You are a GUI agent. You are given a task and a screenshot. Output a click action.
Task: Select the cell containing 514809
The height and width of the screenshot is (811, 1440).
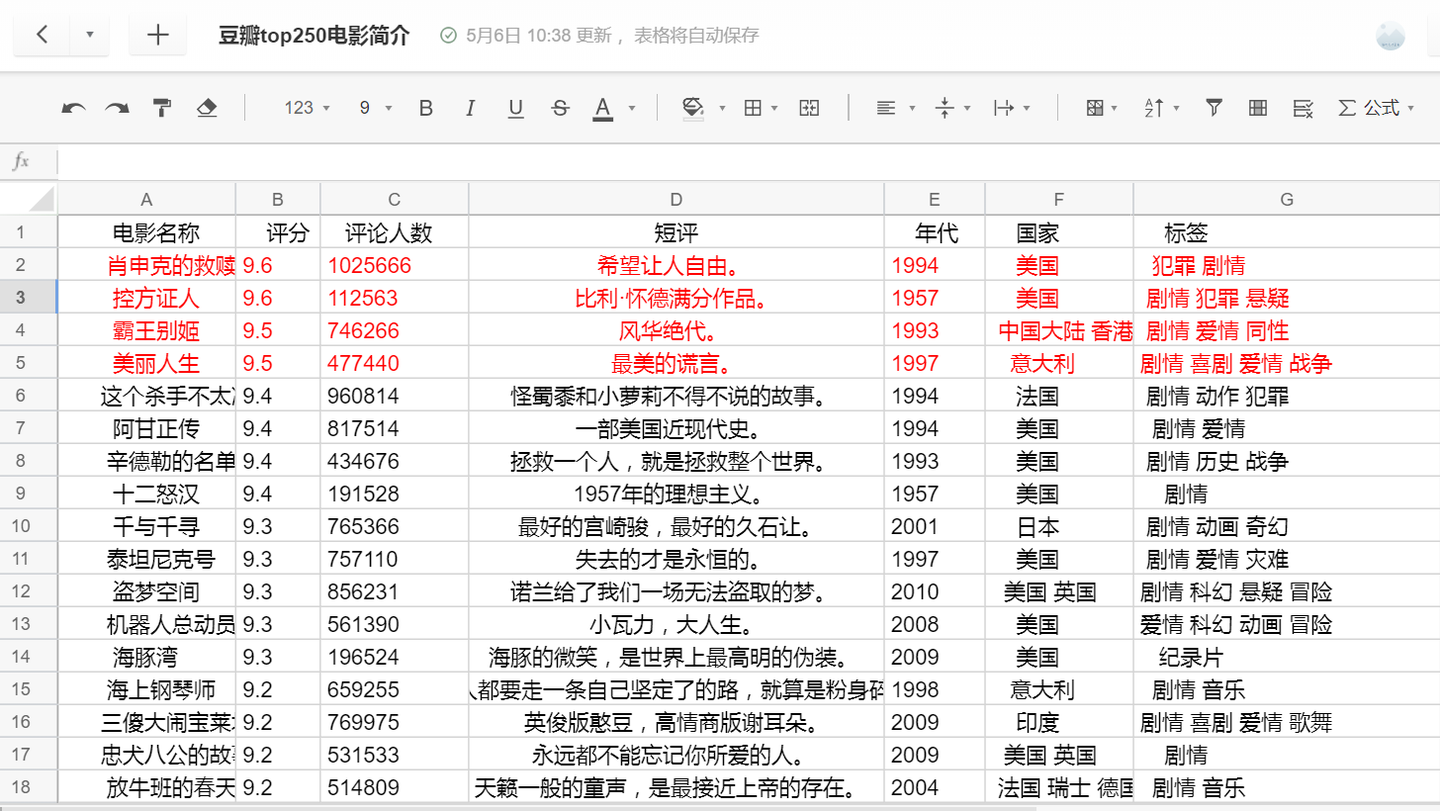coord(395,787)
